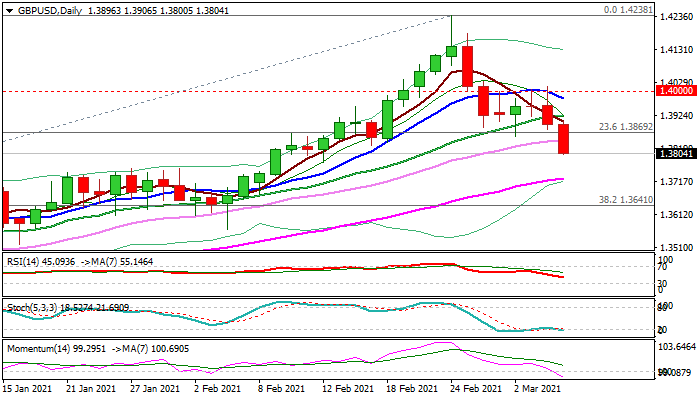Select the 1.37170 price axis label
700x400 pixels.
point(676,181)
